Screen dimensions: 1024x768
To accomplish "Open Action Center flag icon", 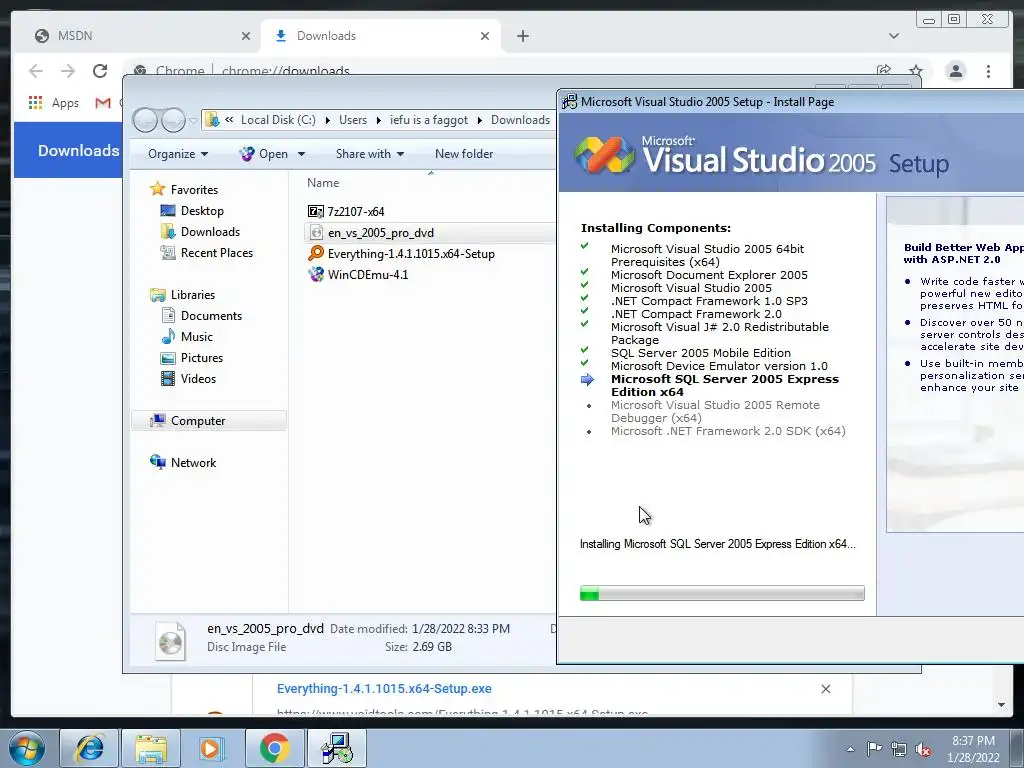I will point(874,748).
